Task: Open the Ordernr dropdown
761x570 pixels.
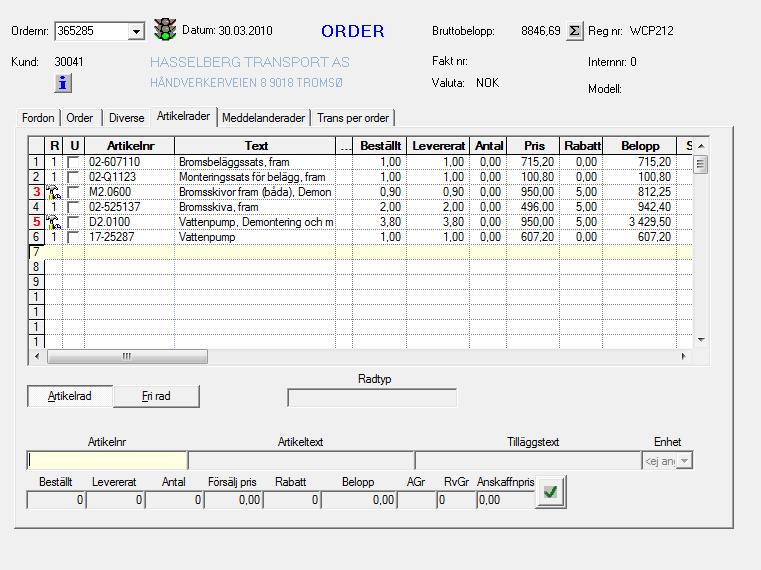Action: (136, 32)
